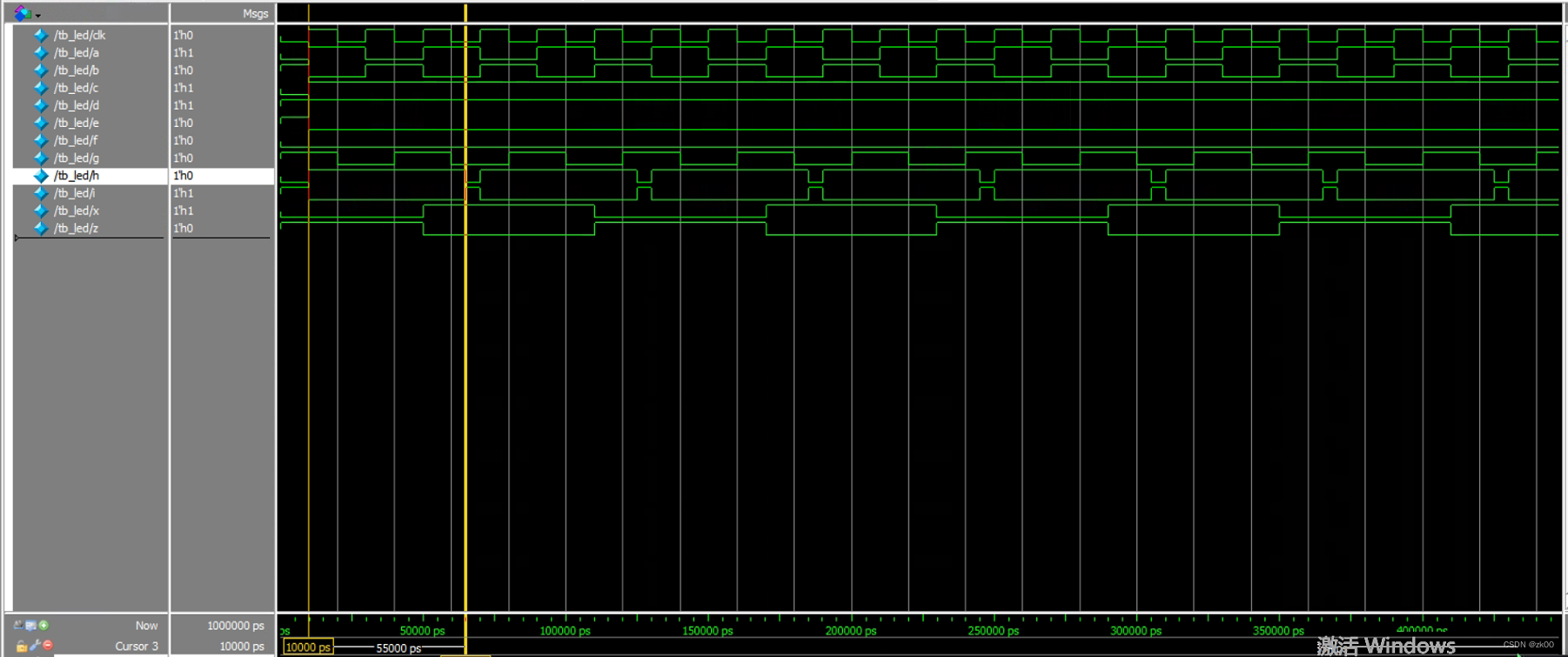Image resolution: width=1568 pixels, height=657 pixels.
Task: Click the diamond icon beside /tb_led/f
Action: click(41, 140)
